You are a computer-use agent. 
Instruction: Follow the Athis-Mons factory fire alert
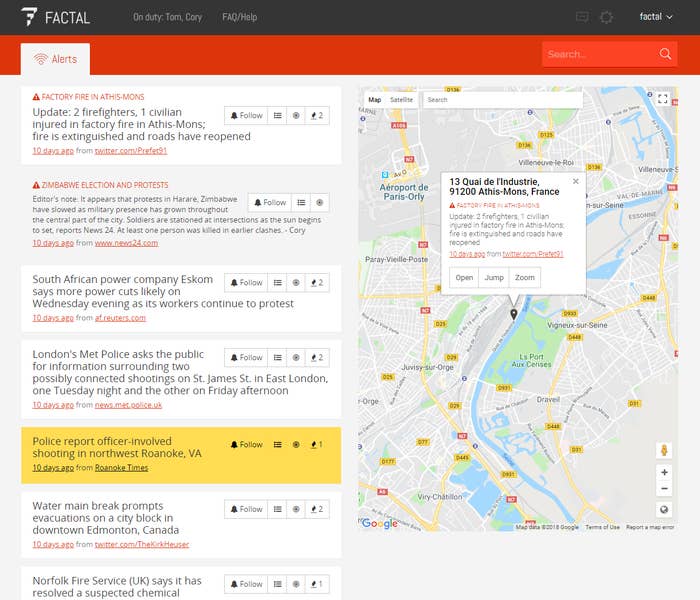pyautogui.click(x=246, y=116)
